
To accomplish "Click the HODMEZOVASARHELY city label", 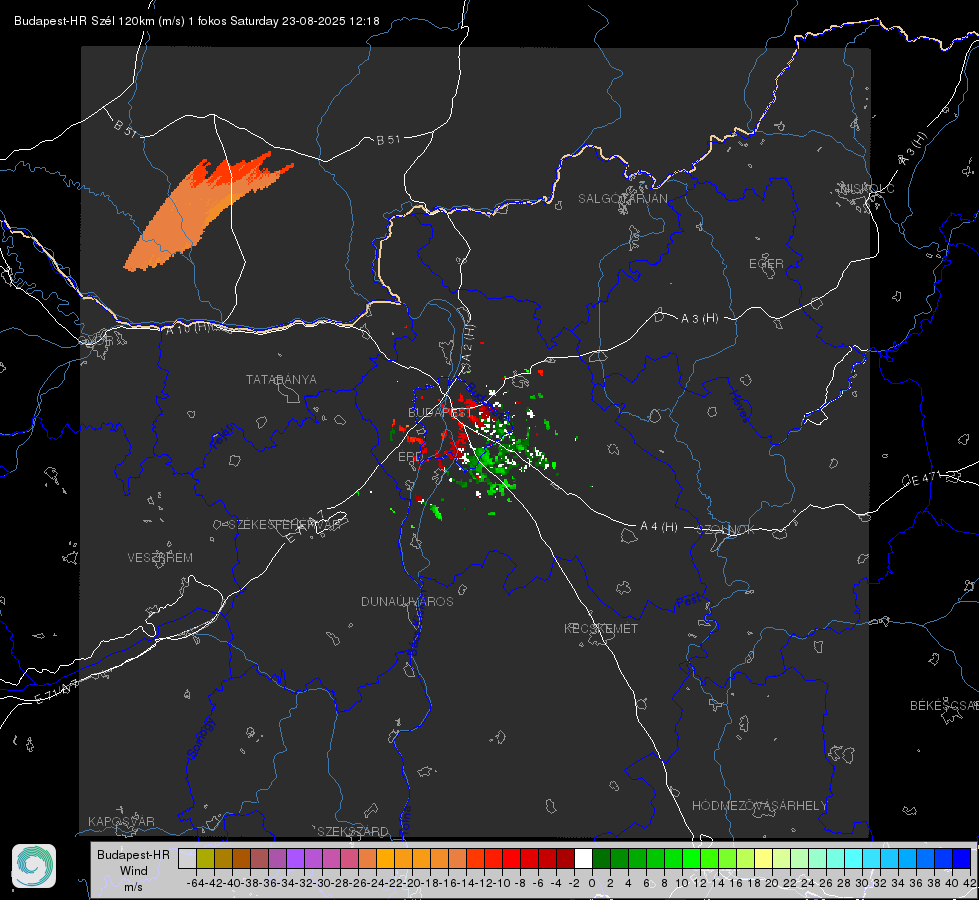I will 759,806.
